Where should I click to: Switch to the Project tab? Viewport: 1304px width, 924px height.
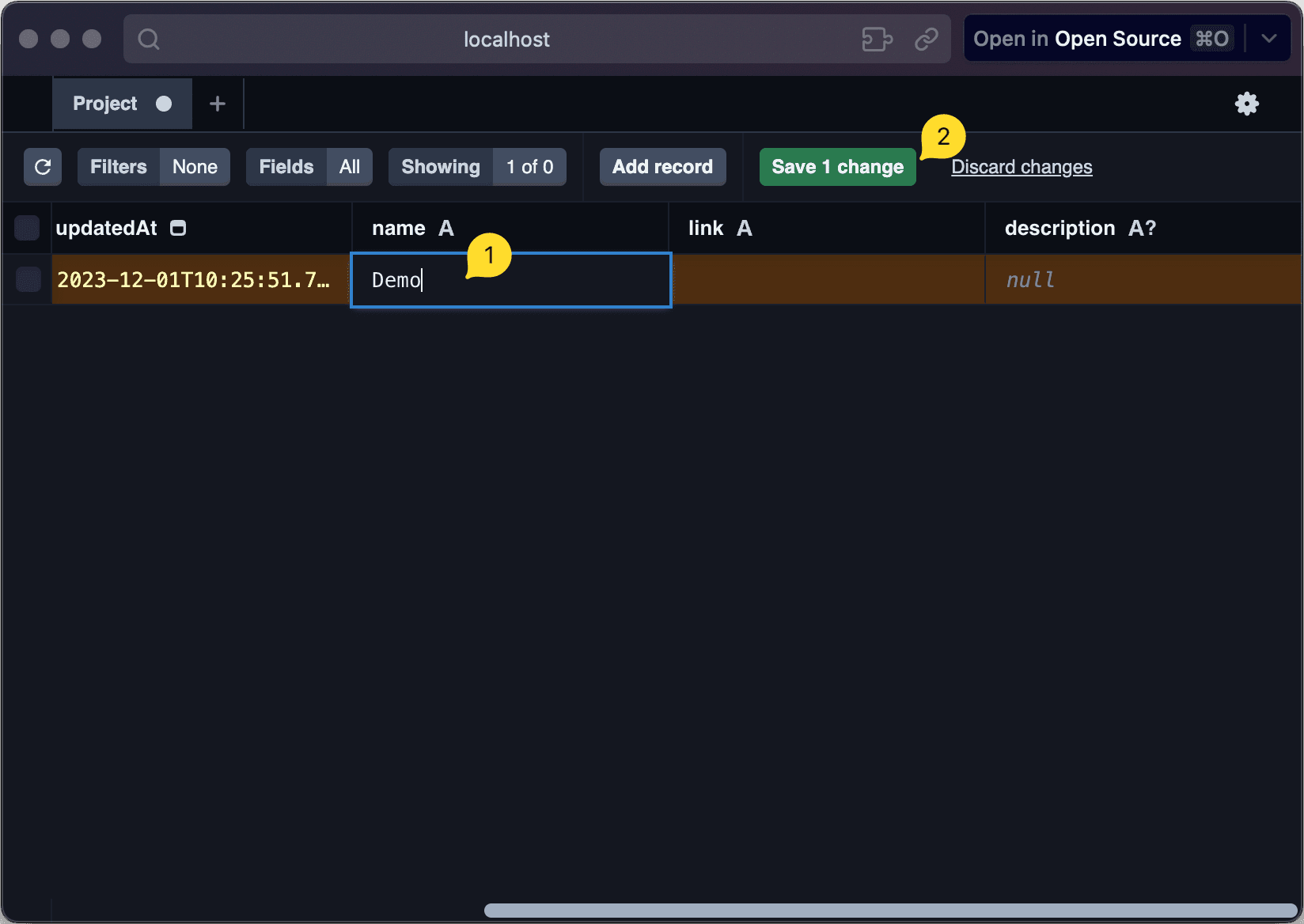105,104
